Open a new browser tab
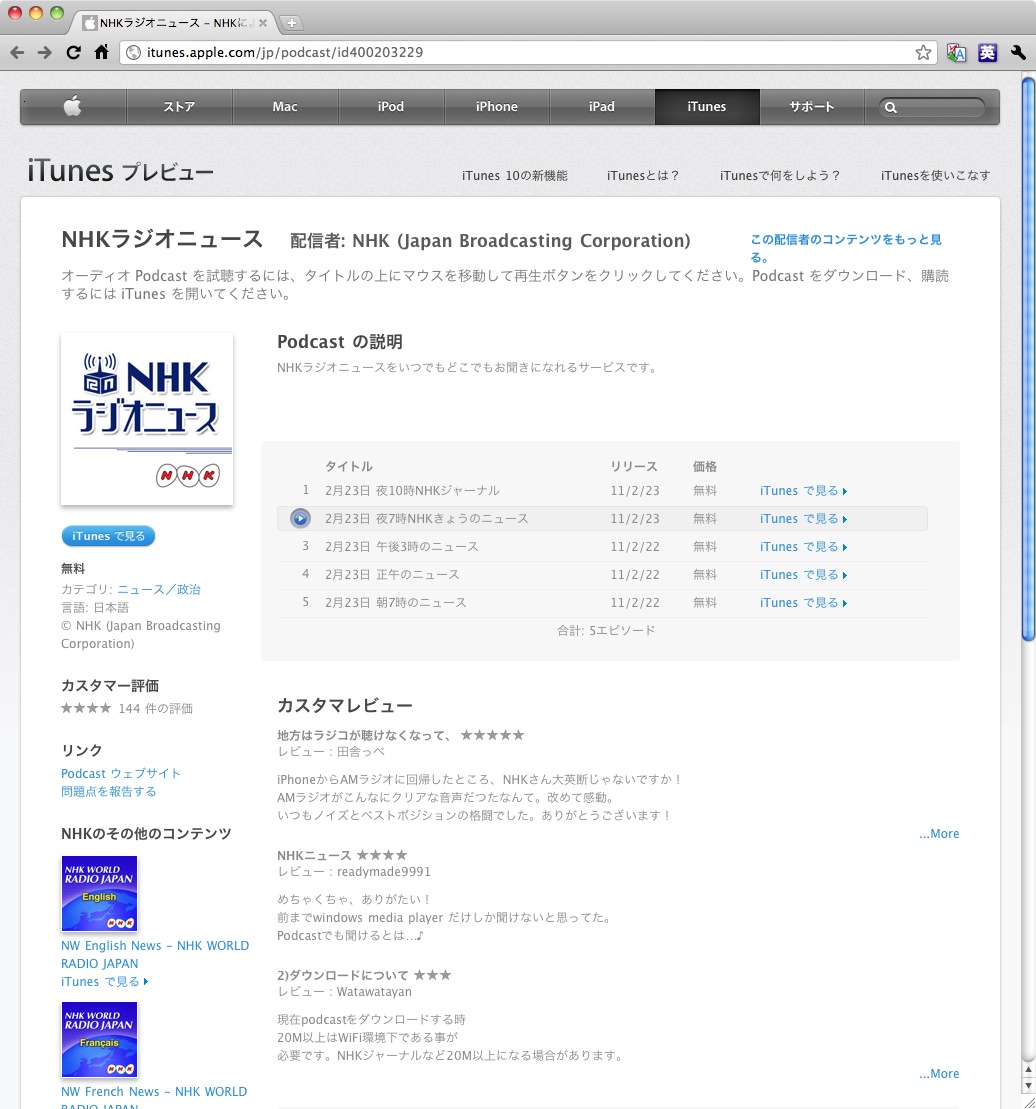1036x1109 pixels. point(291,23)
